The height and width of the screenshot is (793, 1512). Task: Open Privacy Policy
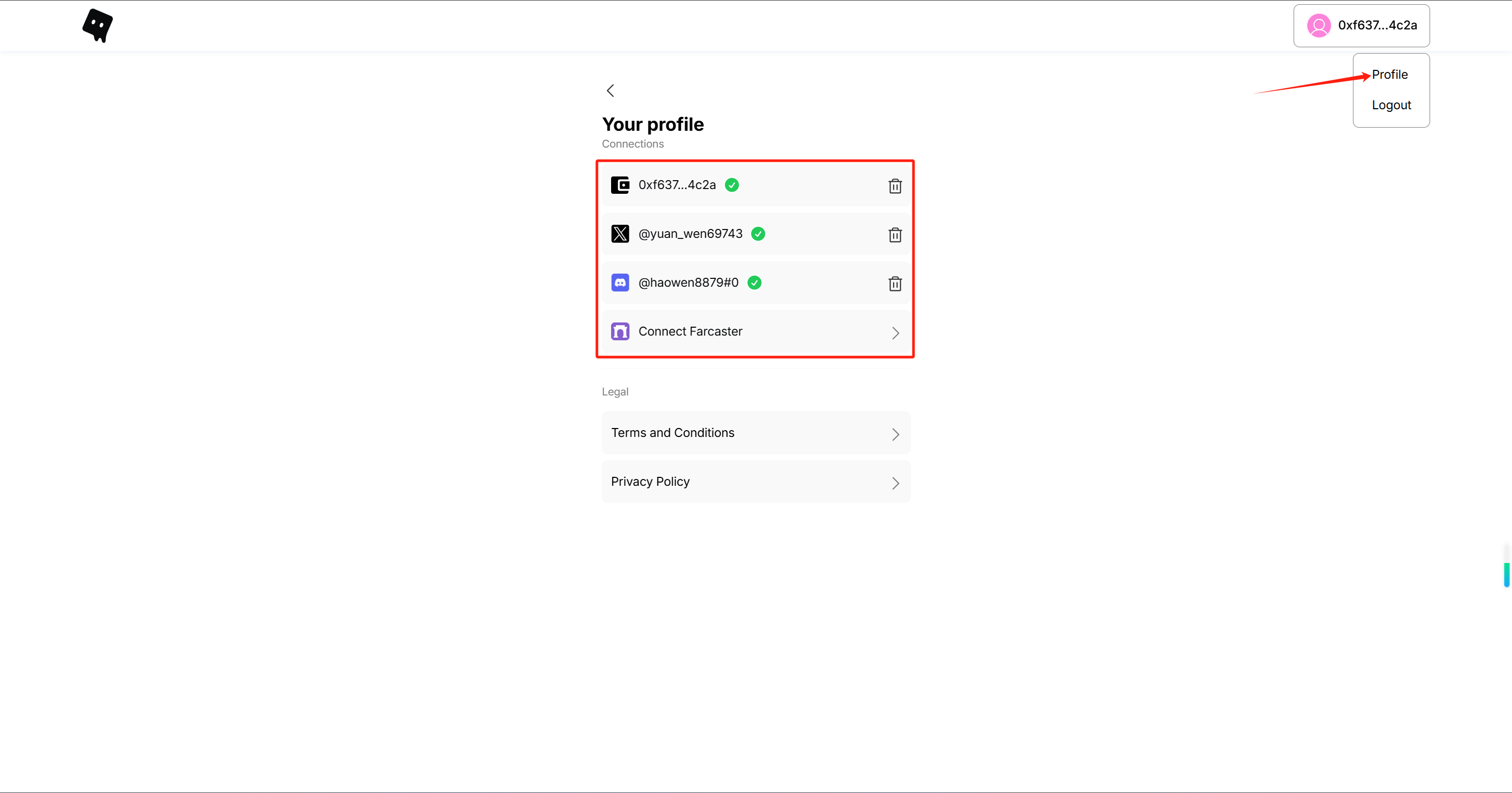pos(756,482)
